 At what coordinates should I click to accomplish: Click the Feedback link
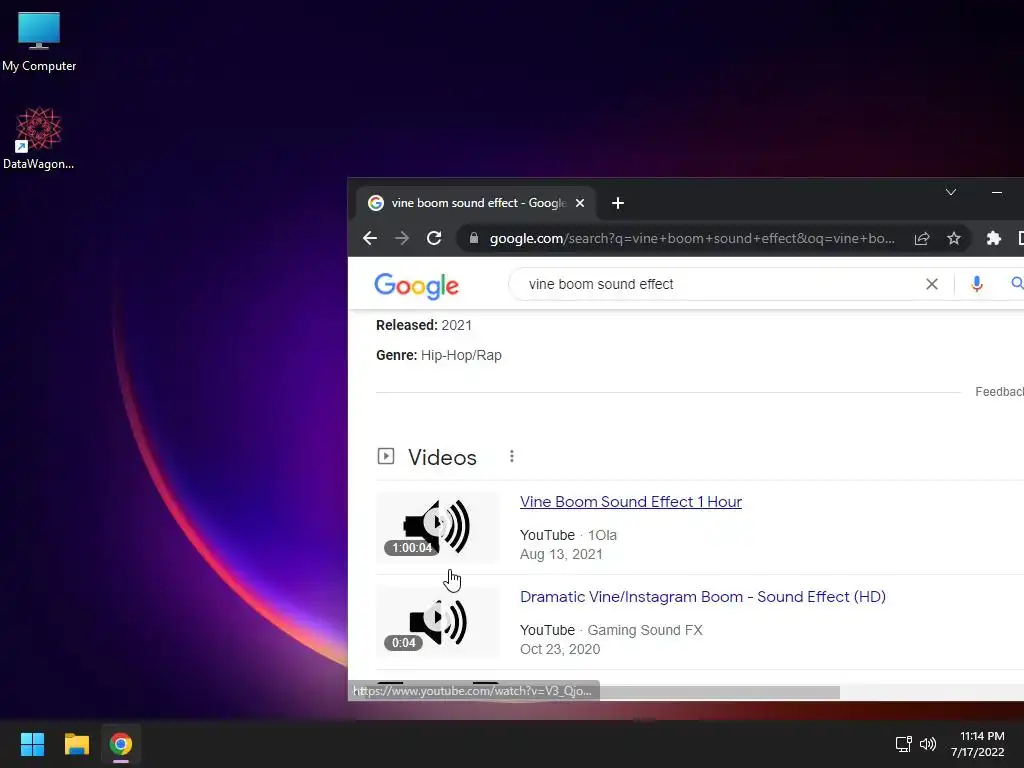click(x=999, y=392)
